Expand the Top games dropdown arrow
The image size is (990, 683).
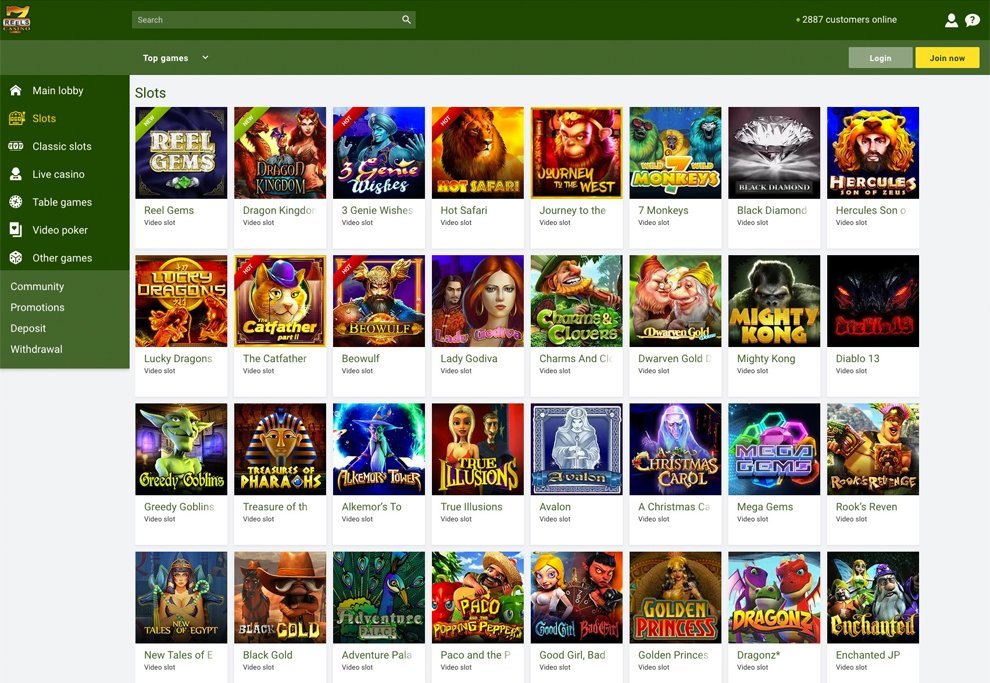point(205,57)
